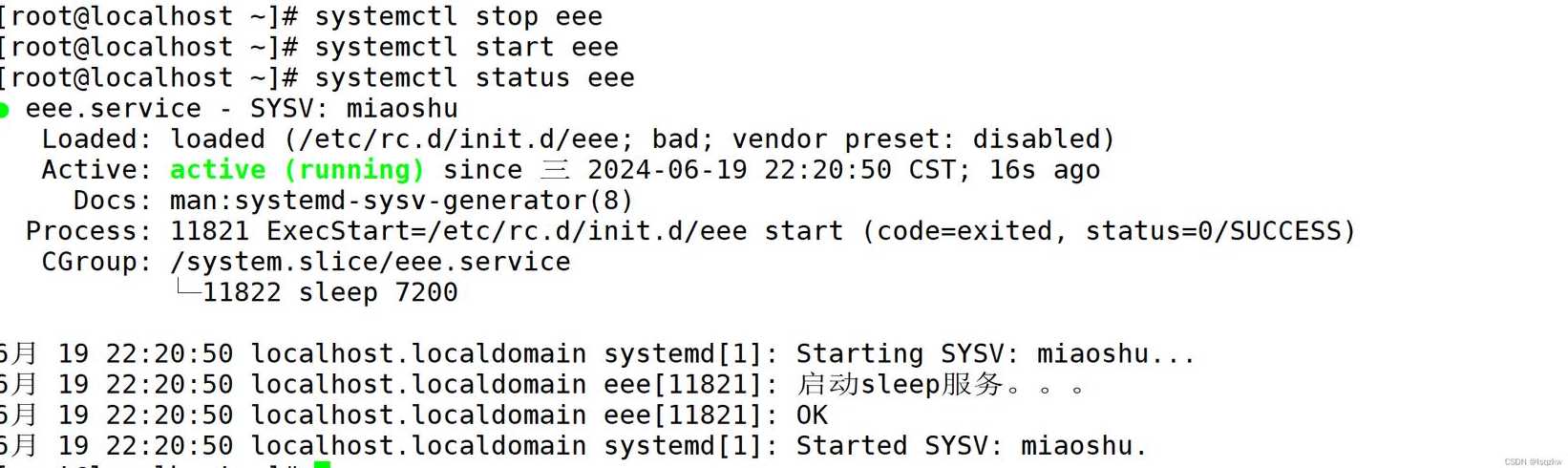Screen dimensions: 1568x468
Task: Click the 'OK' log output line
Action: click(812, 415)
